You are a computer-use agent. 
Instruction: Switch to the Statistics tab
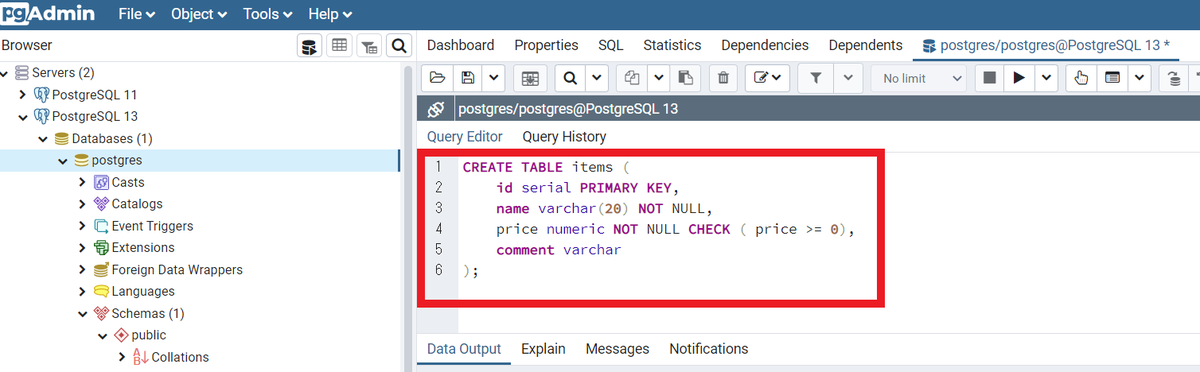coord(672,45)
